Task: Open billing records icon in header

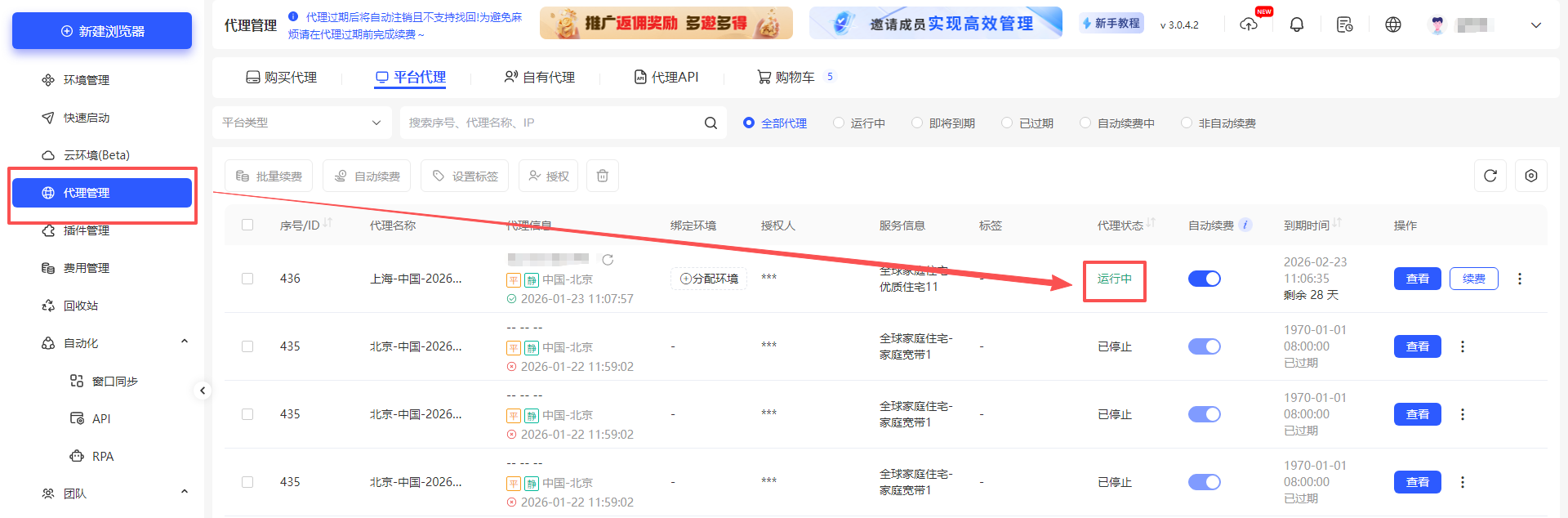Action: [x=1345, y=25]
